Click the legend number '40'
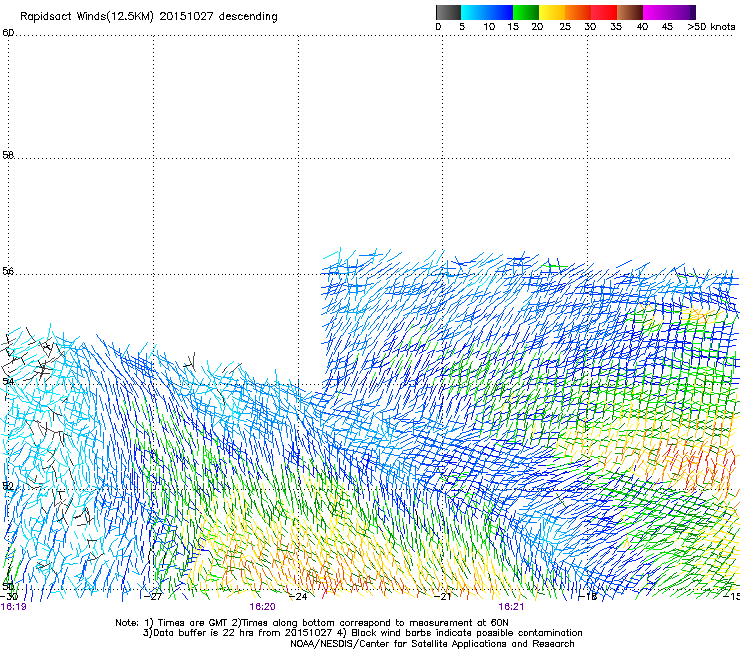 click(x=642, y=27)
